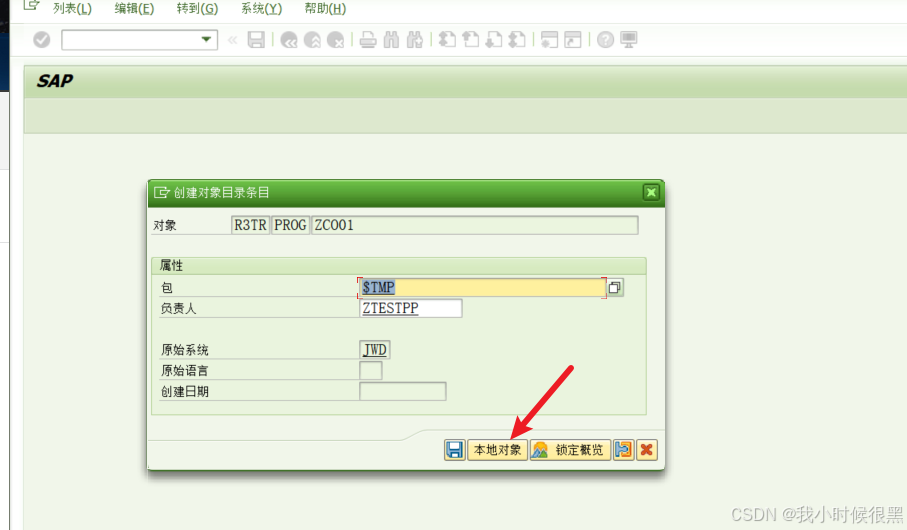Click the toolbar Cancel circle-X icon
The height and width of the screenshot is (530, 907).
tap(335, 40)
